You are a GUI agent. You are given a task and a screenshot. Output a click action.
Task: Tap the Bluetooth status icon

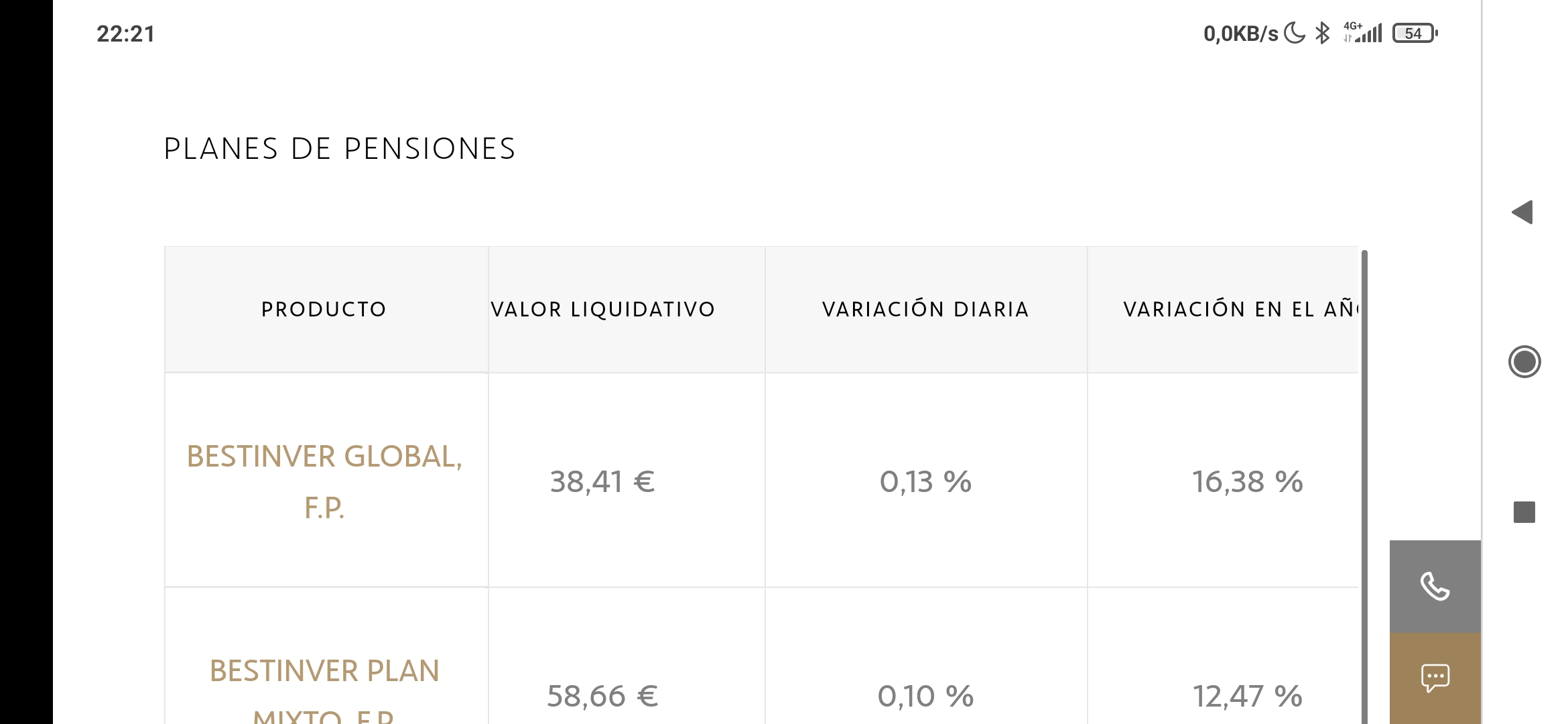click(1322, 34)
